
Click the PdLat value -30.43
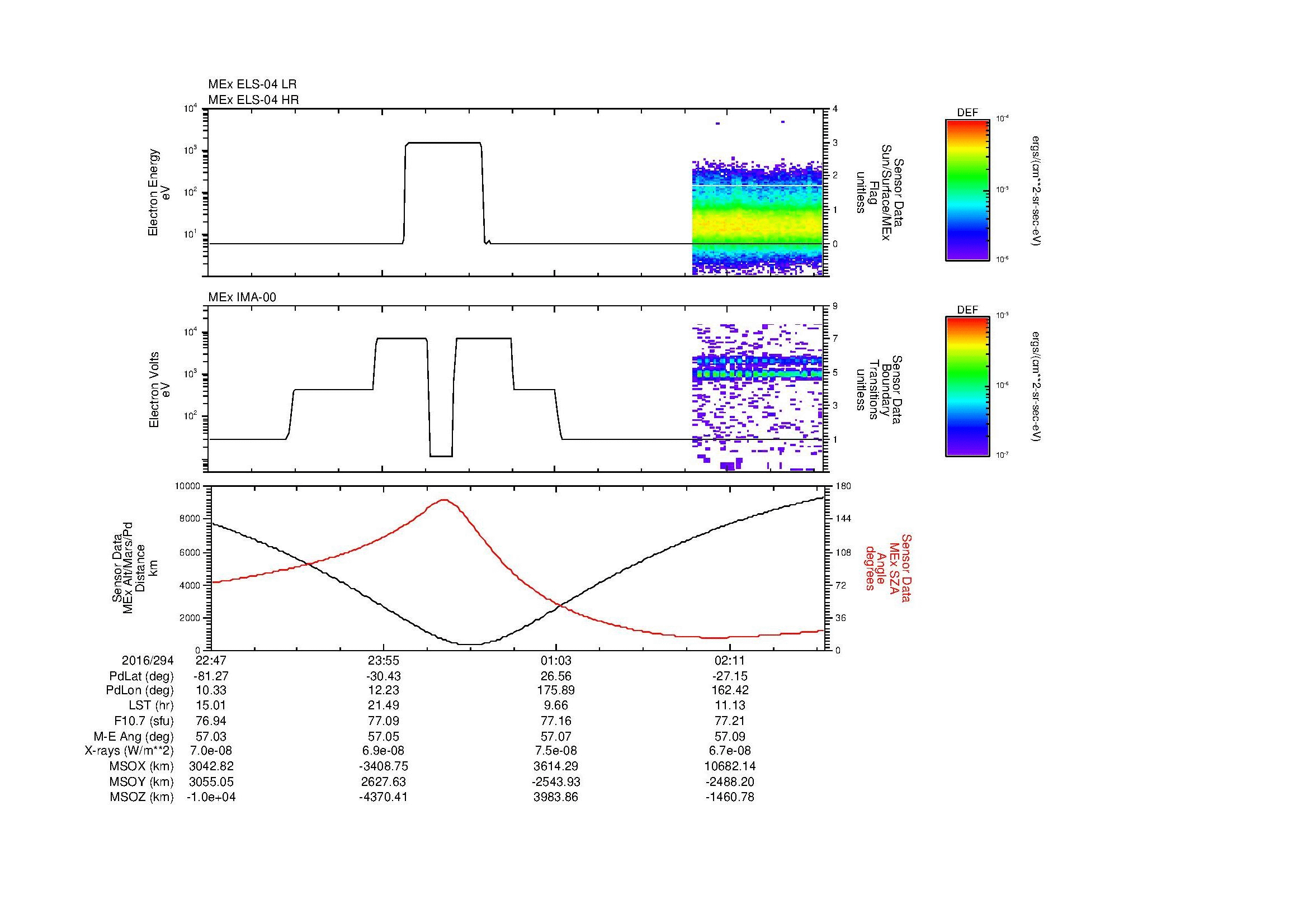(384, 676)
